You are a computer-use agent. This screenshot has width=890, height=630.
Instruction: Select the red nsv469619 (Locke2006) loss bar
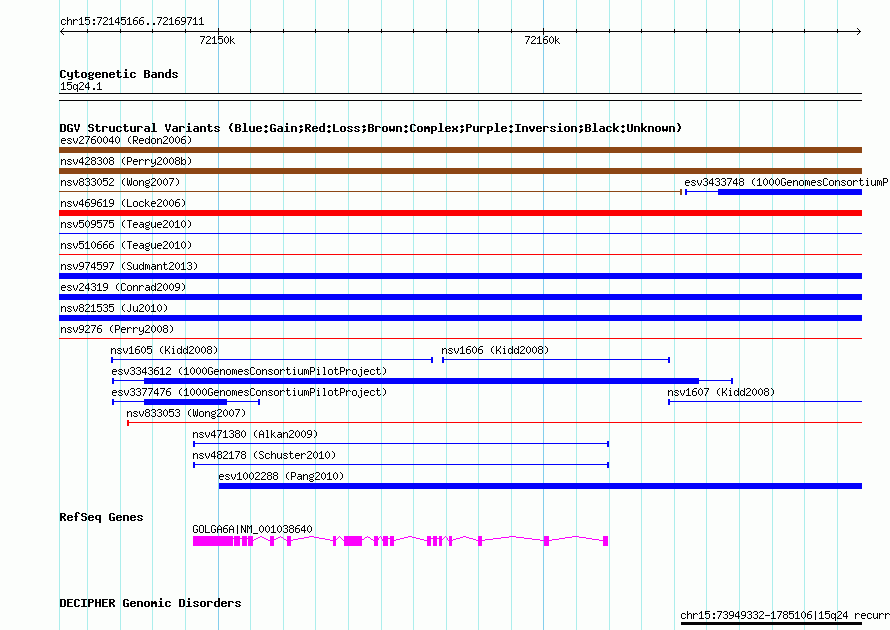coord(460,213)
